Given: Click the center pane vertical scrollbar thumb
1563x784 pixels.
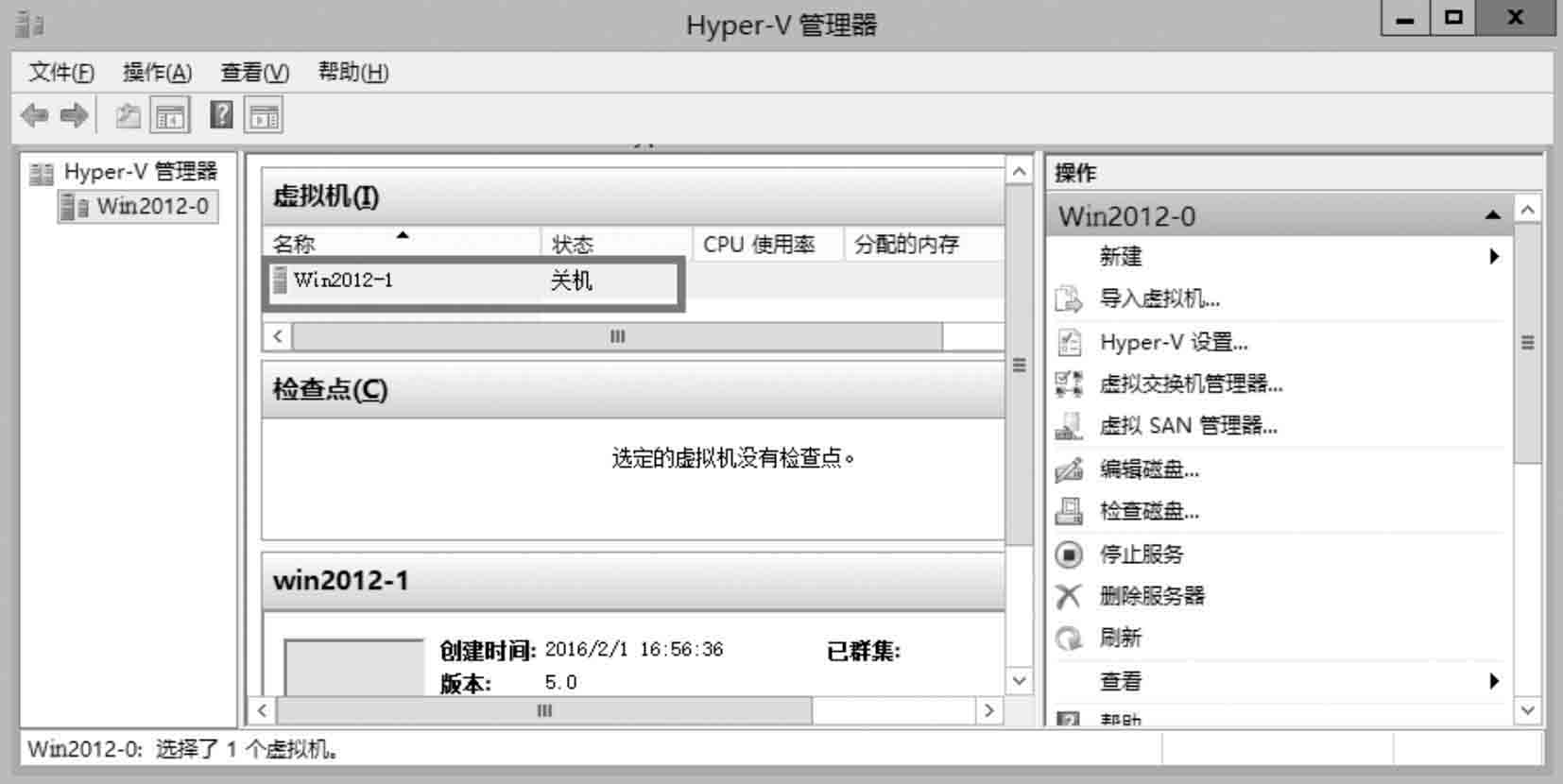Looking at the screenshot, I should 1019,366.
